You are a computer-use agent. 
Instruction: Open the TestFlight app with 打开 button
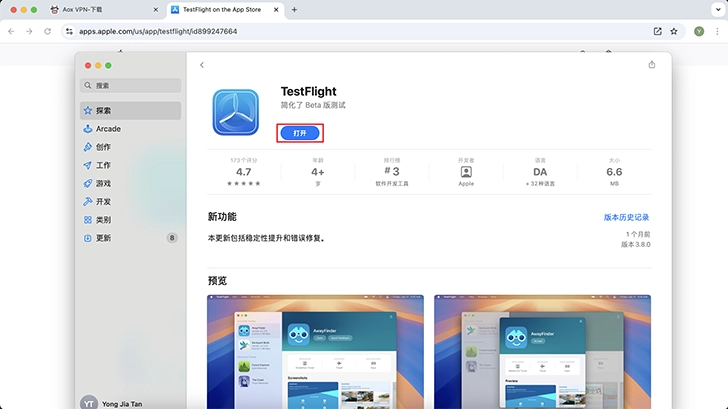point(300,133)
